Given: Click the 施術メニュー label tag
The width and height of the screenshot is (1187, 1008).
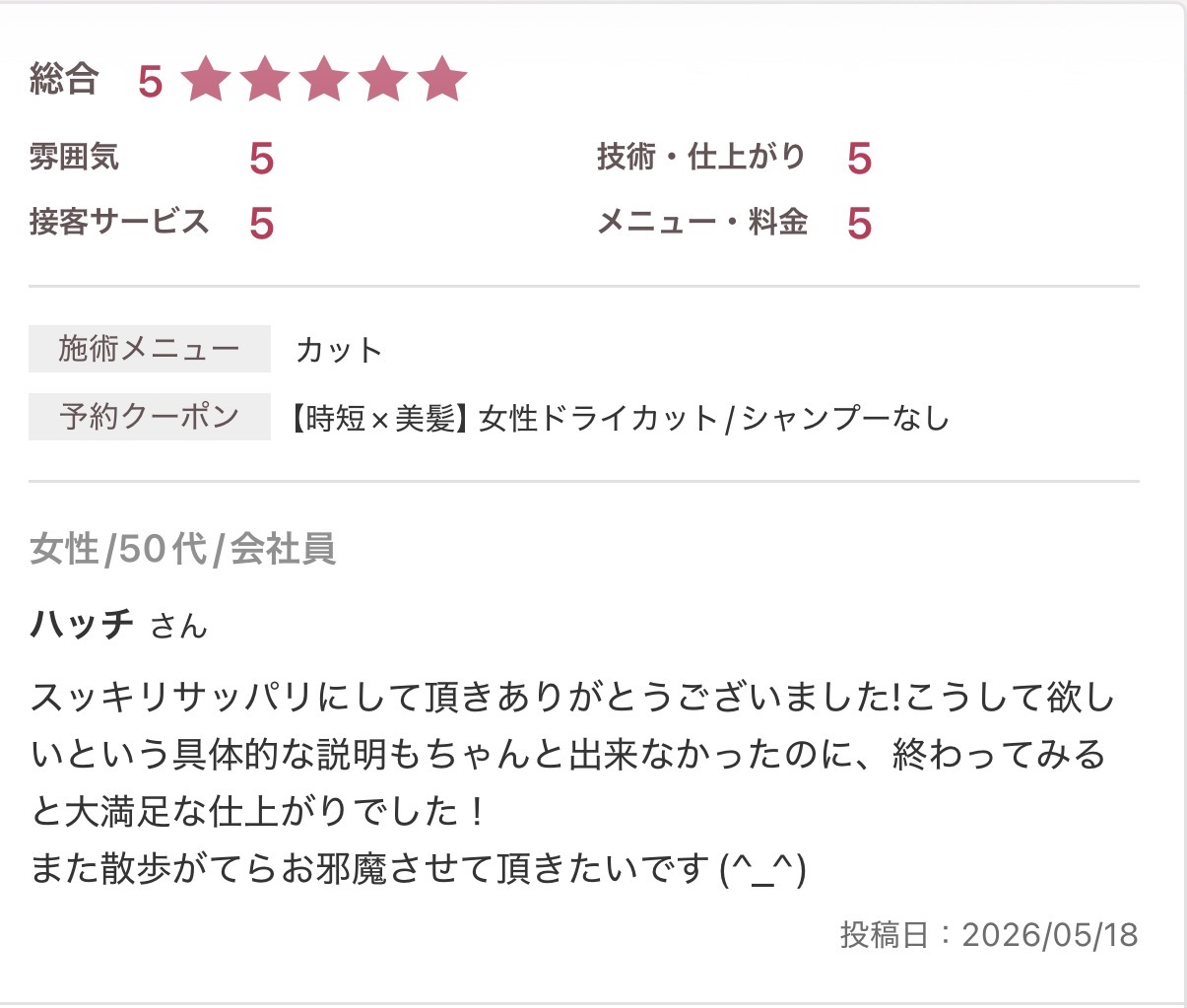Looking at the screenshot, I should (x=150, y=349).
